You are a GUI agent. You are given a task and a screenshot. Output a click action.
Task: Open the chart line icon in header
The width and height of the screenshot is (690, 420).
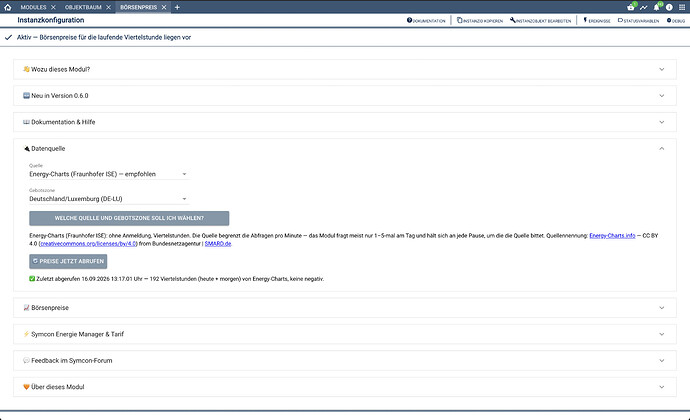[x=644, y=7]
